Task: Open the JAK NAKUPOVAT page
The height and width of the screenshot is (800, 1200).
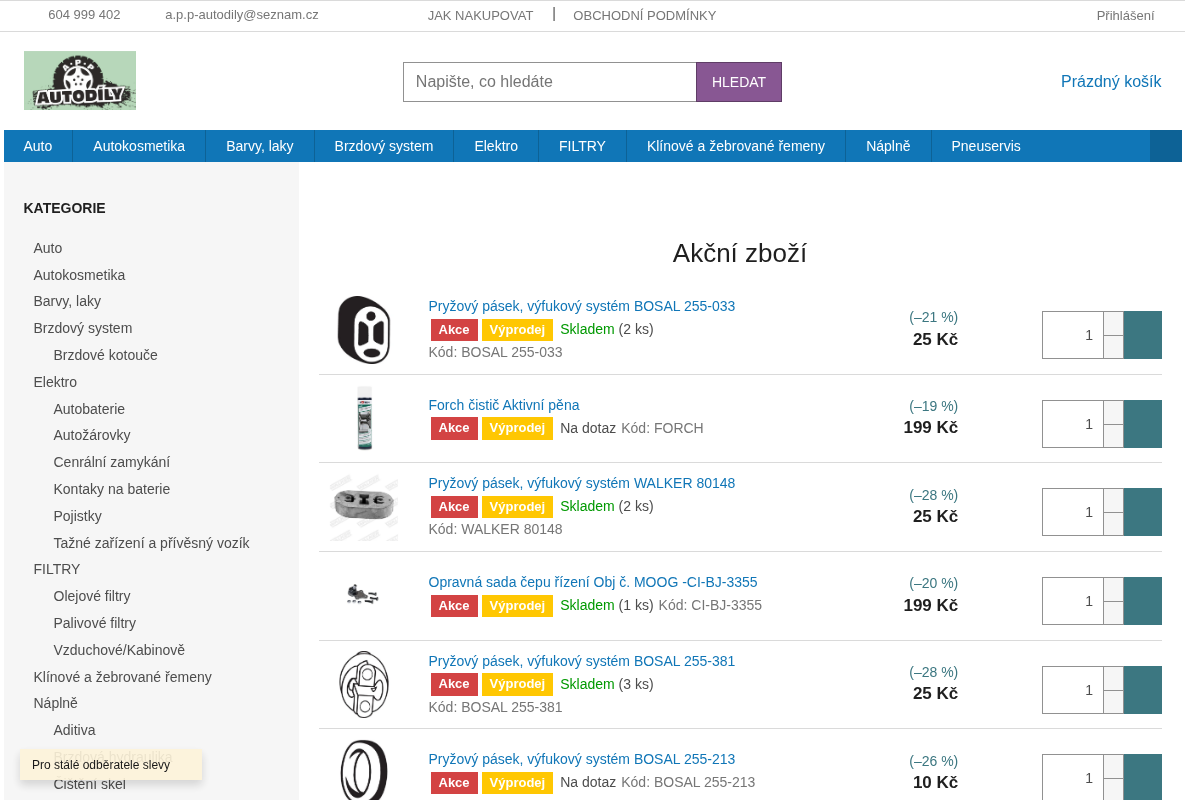Action: pos(480,15)
